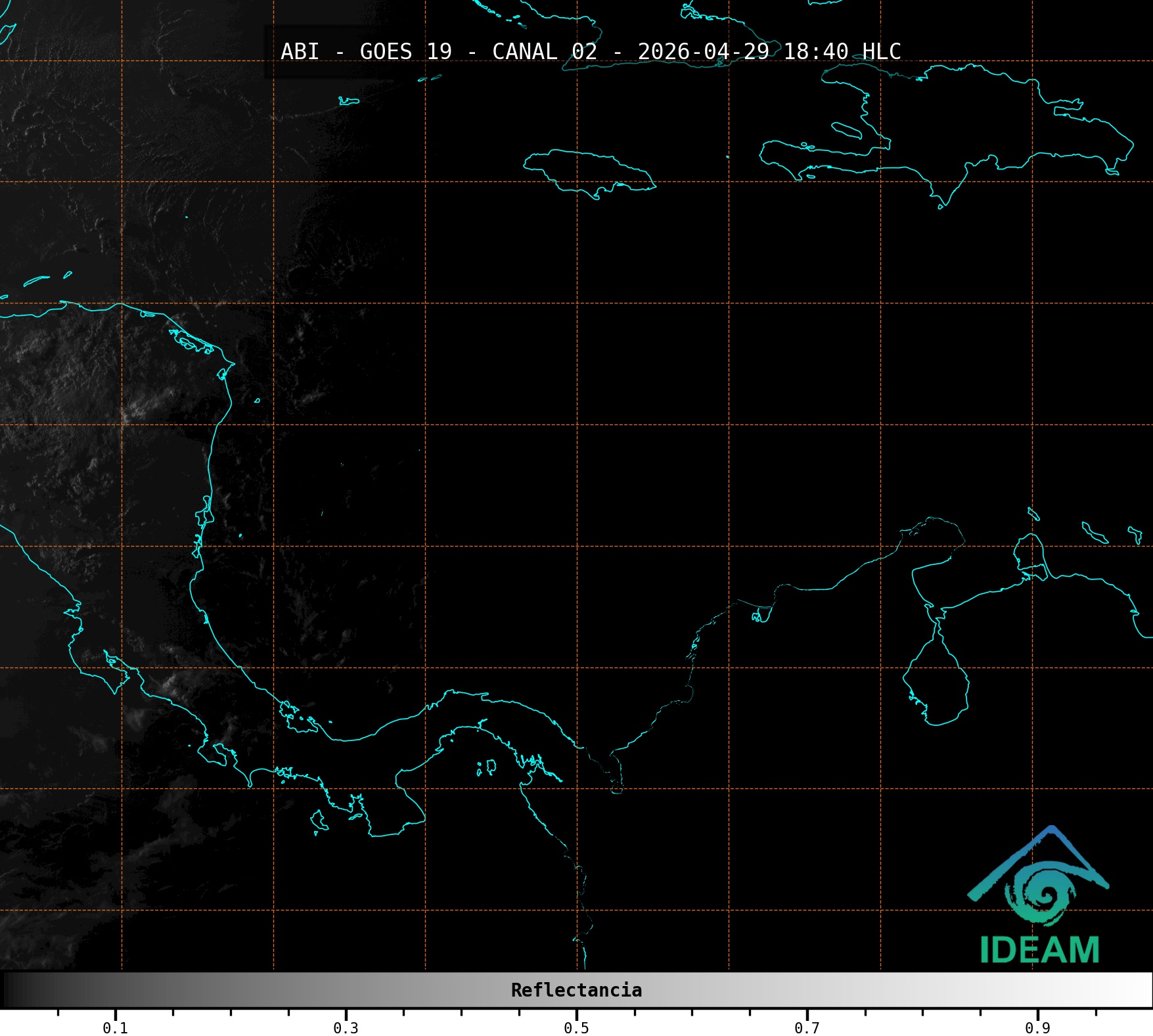The width and height of the screenshot is (1153, 1036).
Task: Click the dark end of the reflectance colorbar
Action: tap(14, 990)
